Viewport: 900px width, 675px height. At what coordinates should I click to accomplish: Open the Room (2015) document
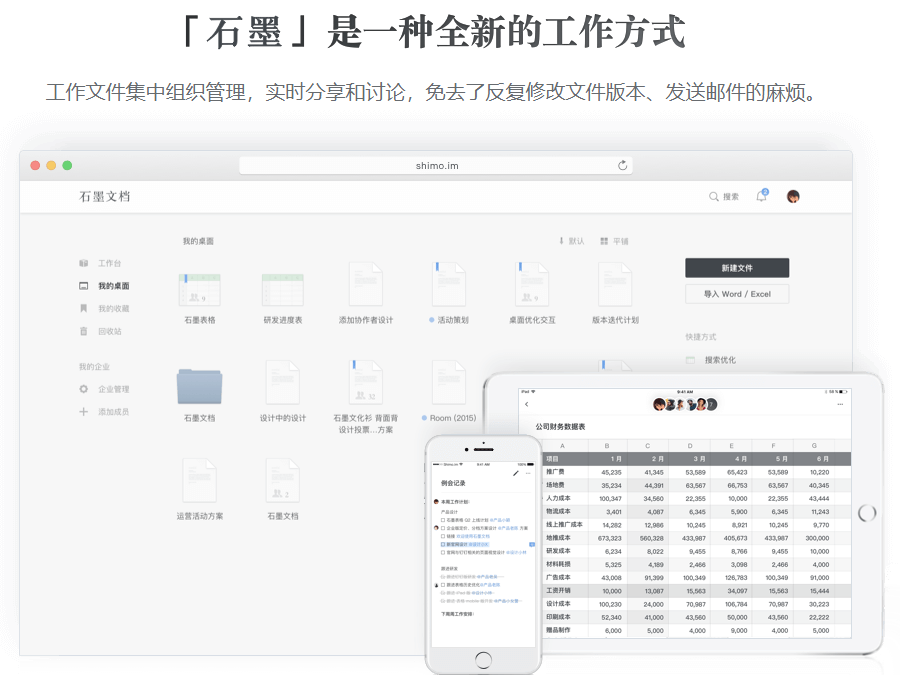[x=449, y=382]
